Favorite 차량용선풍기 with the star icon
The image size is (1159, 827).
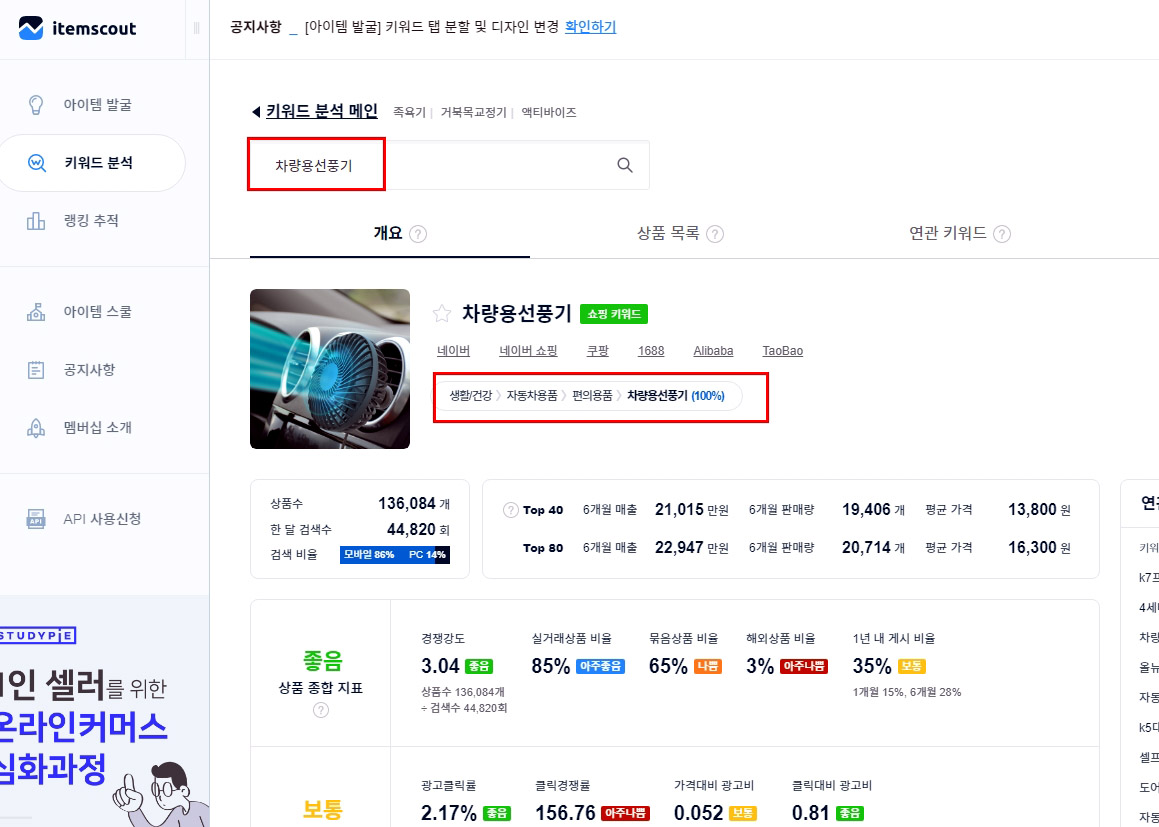pos(442,313)
